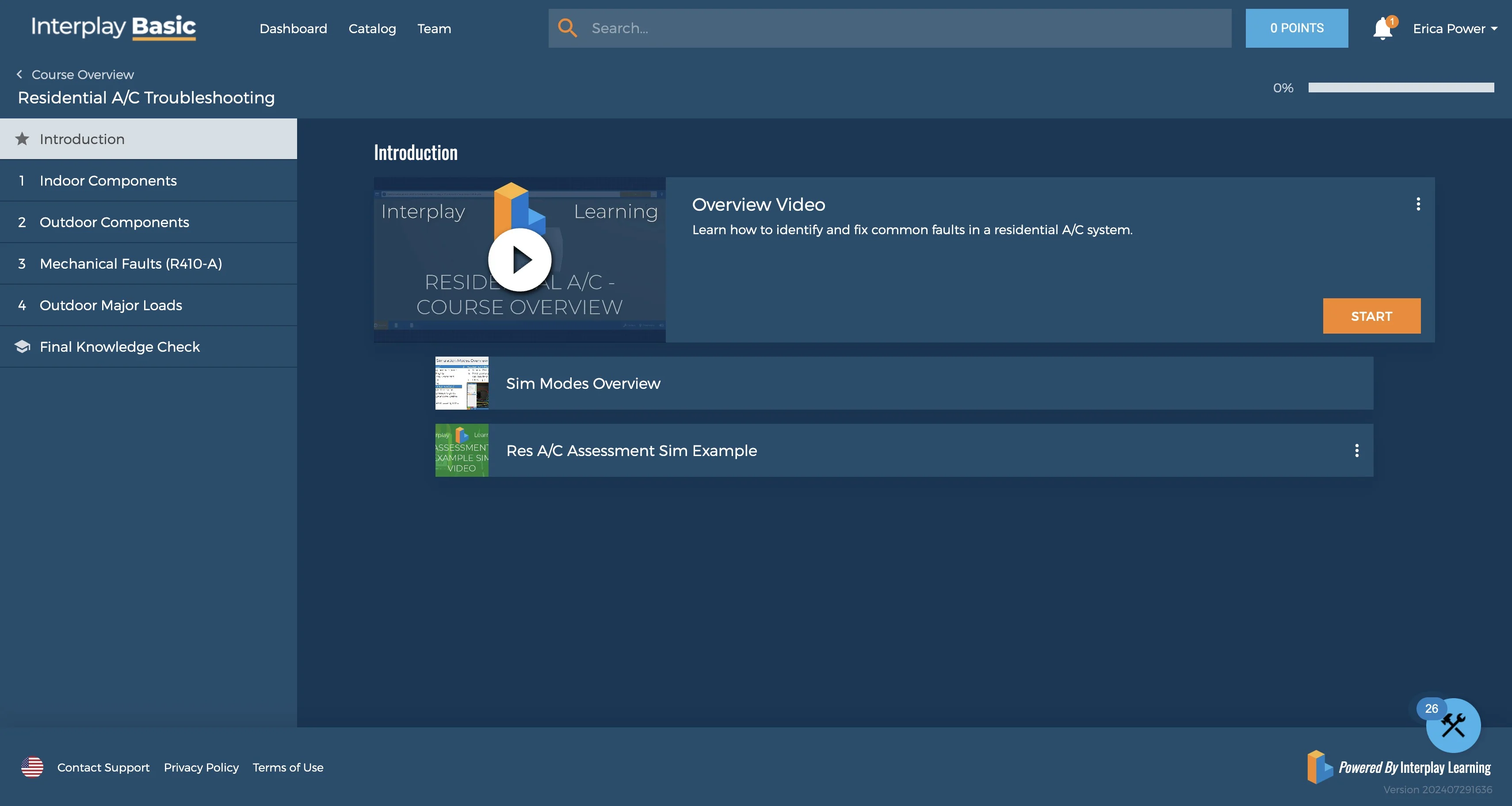Screen dimensions: 1512x806
Task: Select Outdoor Components chapter
Action: tap(149, 222)
